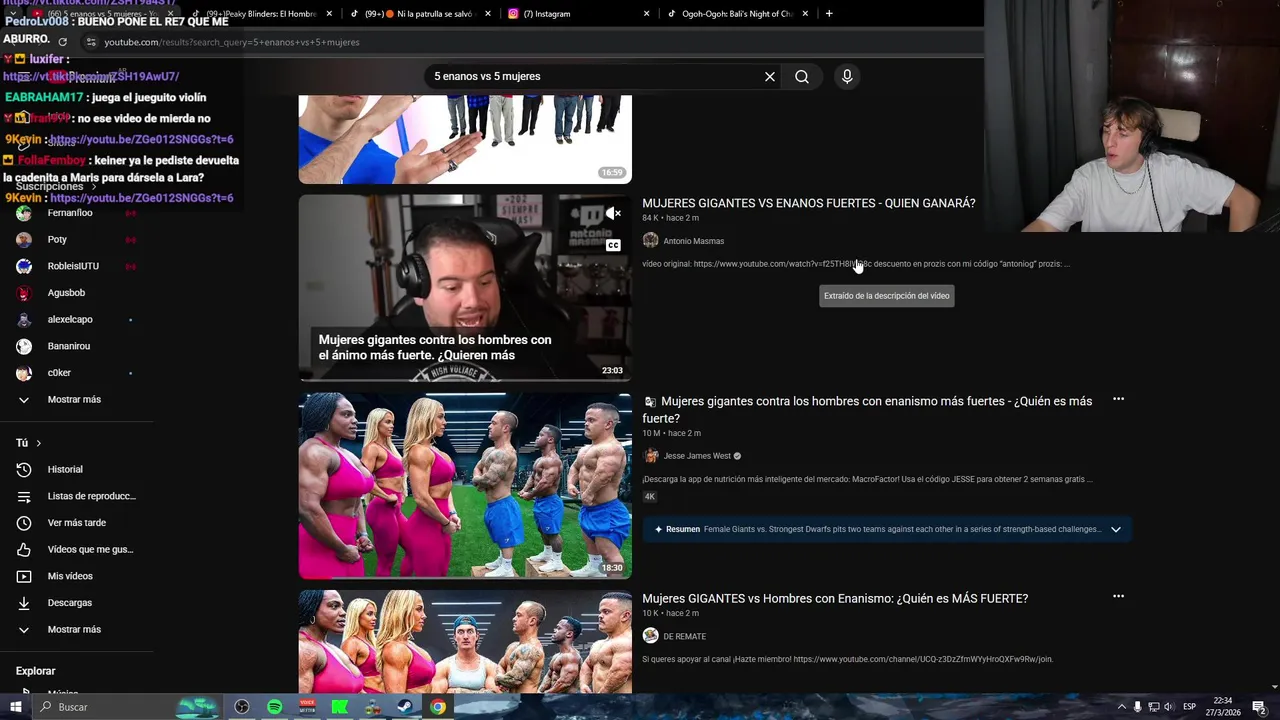Open site information icon in address bar
Viewport: 1280px width, 720px height.
pyautogui.click(x=91, y=42)
